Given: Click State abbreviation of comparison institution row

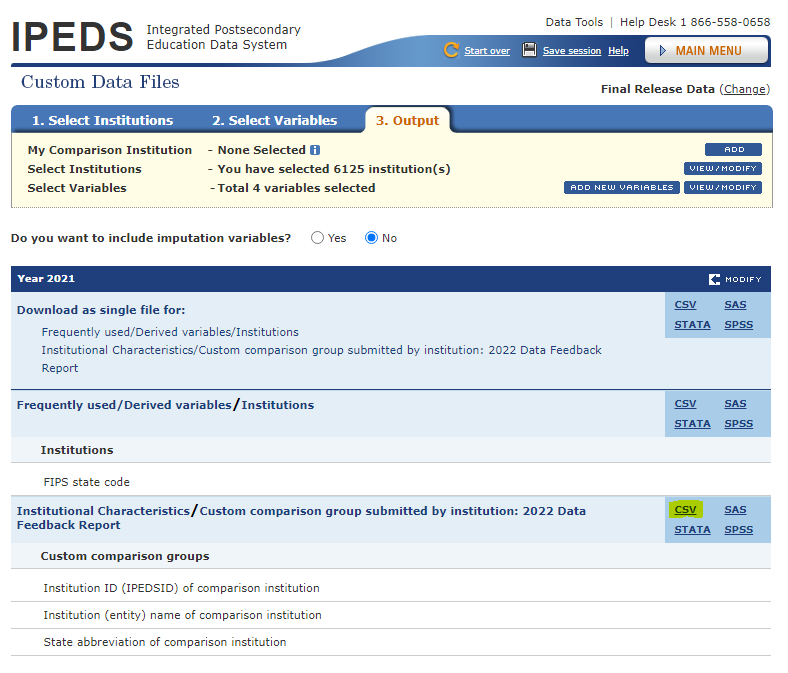Looking at the screenshot, I should click(390, 642).
